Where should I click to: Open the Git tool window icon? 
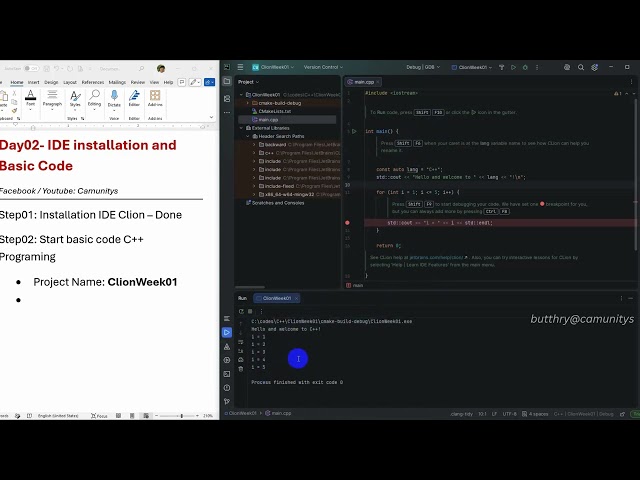[x=227, y=402]
